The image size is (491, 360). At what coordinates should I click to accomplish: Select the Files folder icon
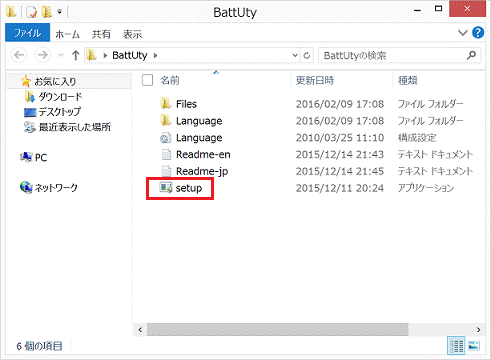[166, 104]
